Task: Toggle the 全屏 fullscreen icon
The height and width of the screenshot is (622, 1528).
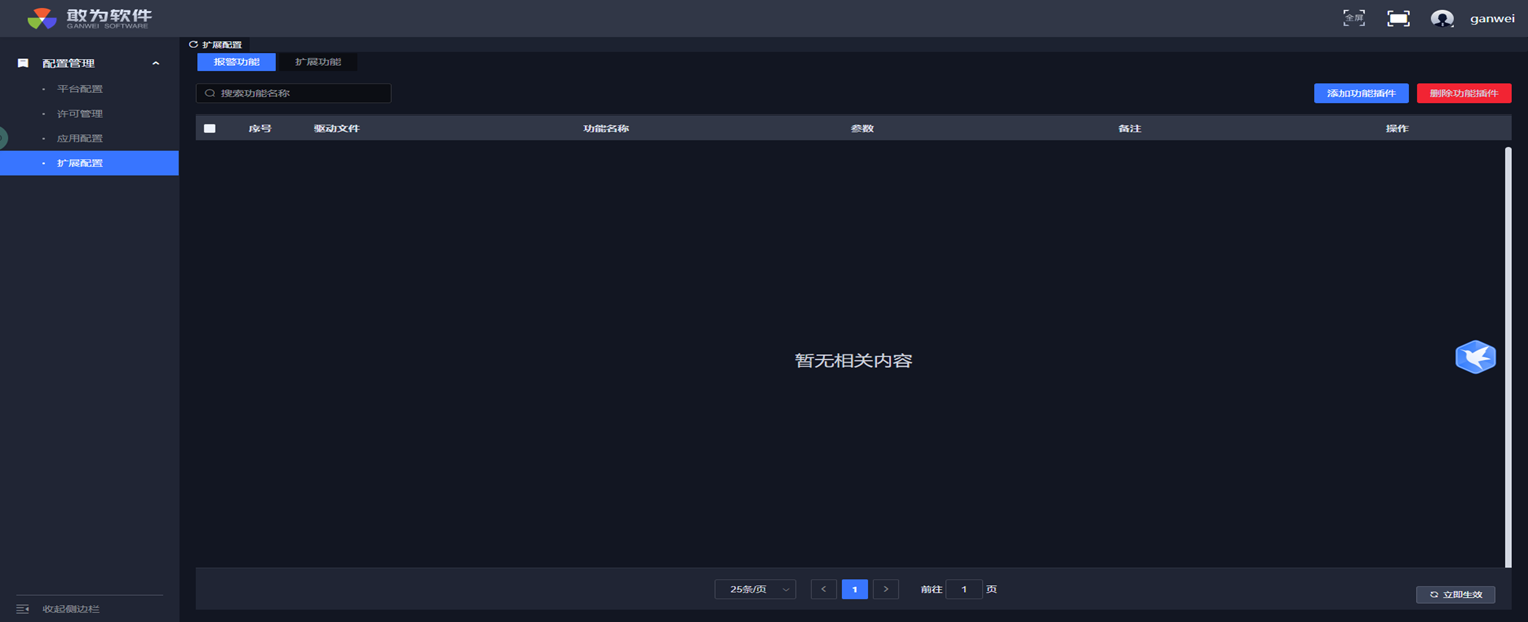Action: click(1354, 18)
